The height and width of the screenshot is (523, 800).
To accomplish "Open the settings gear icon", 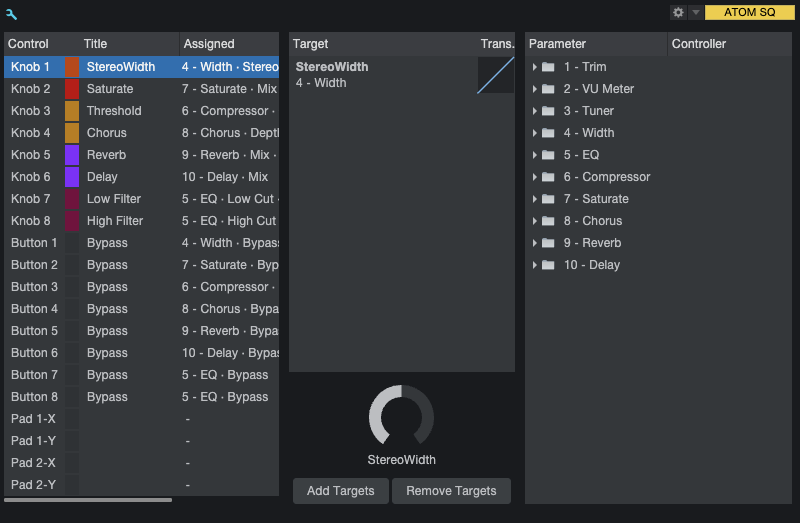I will (x=678, y=12).
